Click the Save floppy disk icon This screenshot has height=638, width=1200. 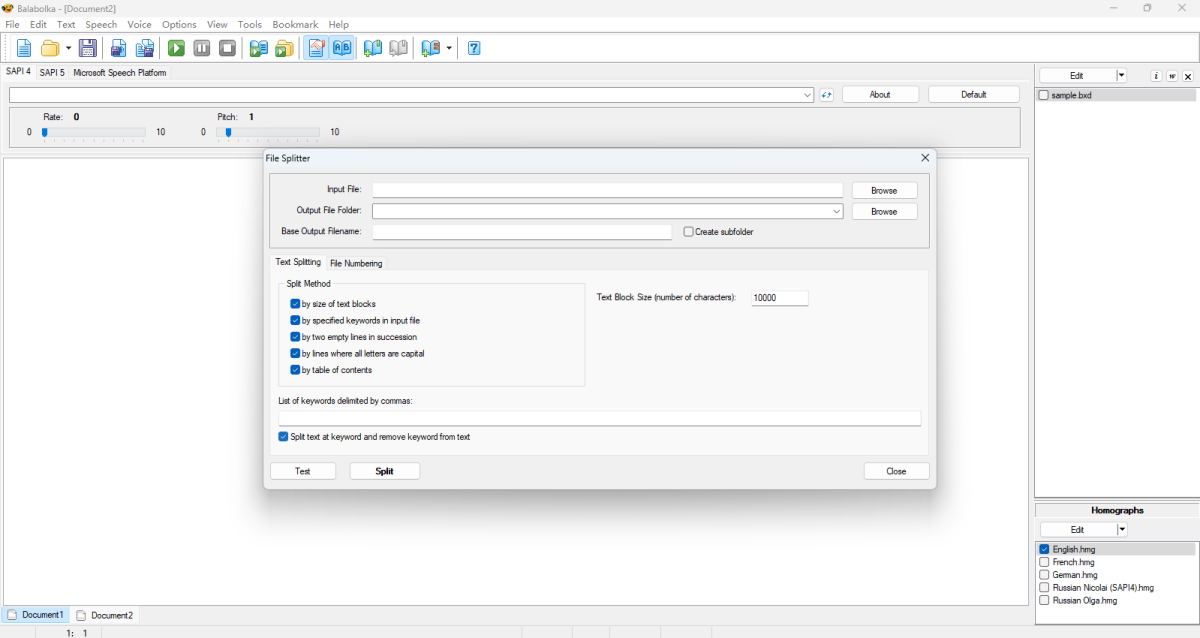click(x=88, y=48)
